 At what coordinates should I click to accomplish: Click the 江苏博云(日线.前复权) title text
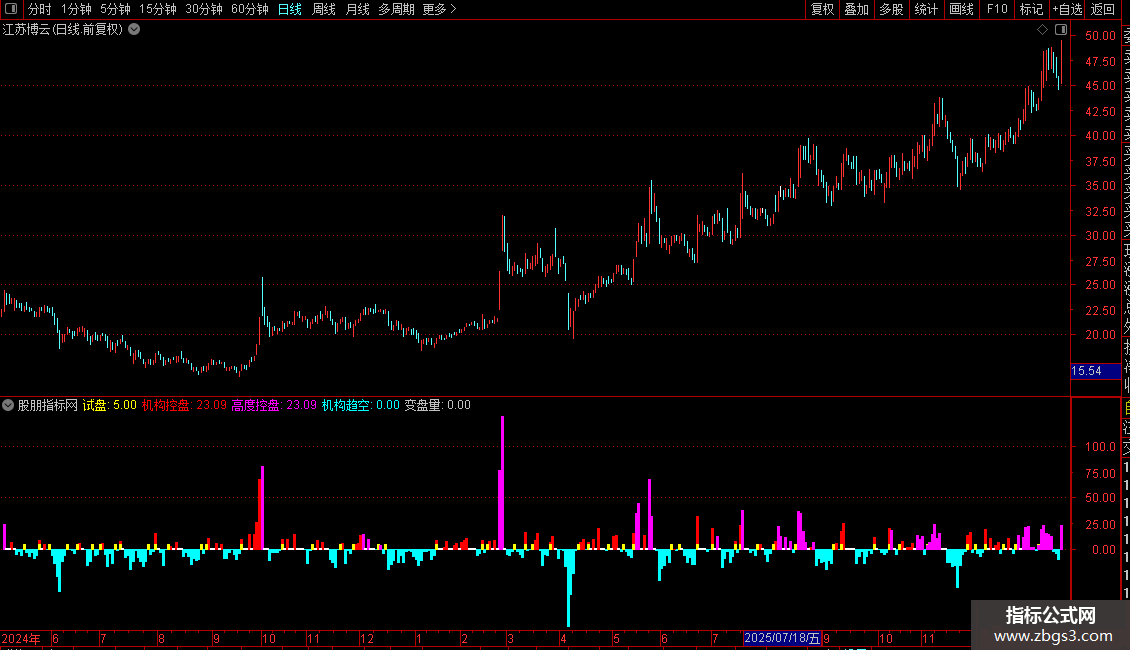click(x=63, y=30)
